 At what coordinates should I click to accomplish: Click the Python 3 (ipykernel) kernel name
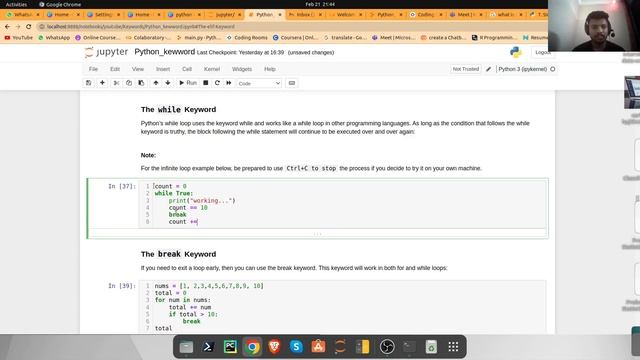tap(522, 69)
